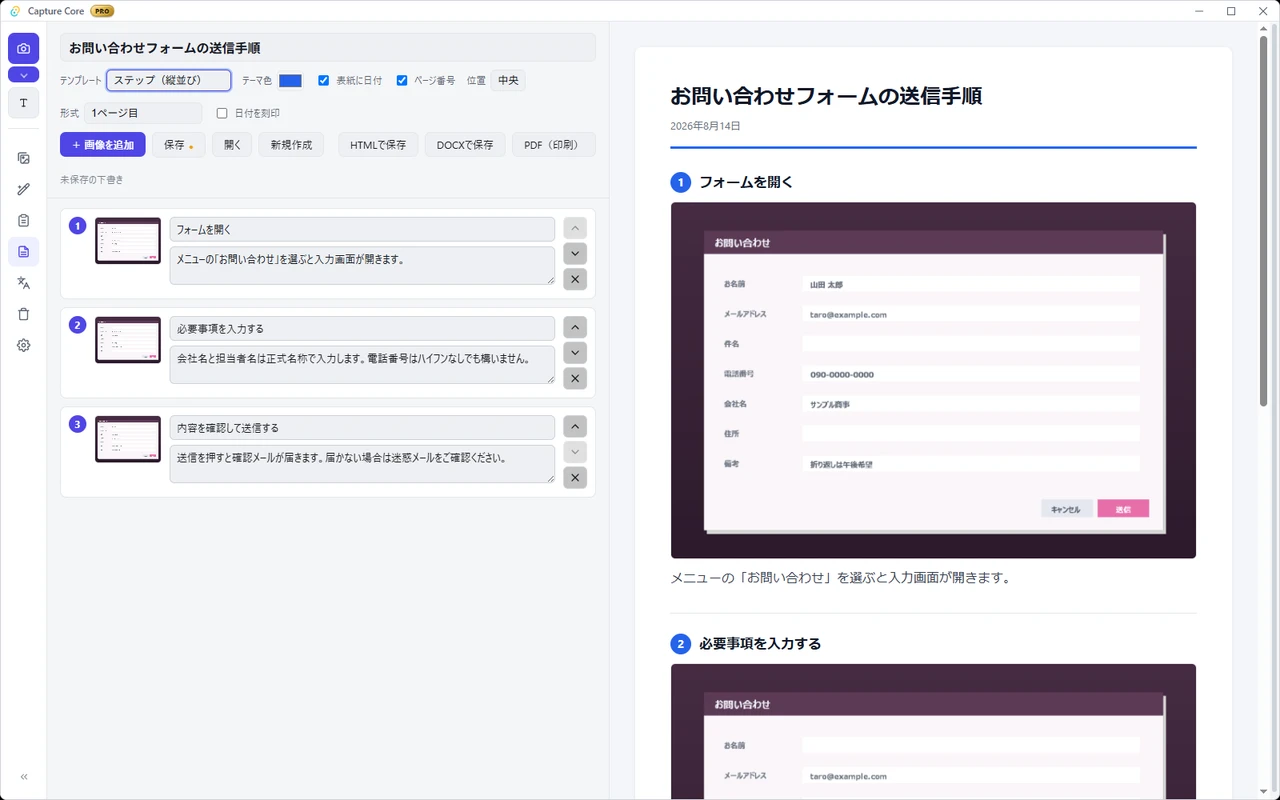Screen dimensions: 1280x800
Task: Edit the 必要事項を入力する step title field
Action: click(362, 328)
